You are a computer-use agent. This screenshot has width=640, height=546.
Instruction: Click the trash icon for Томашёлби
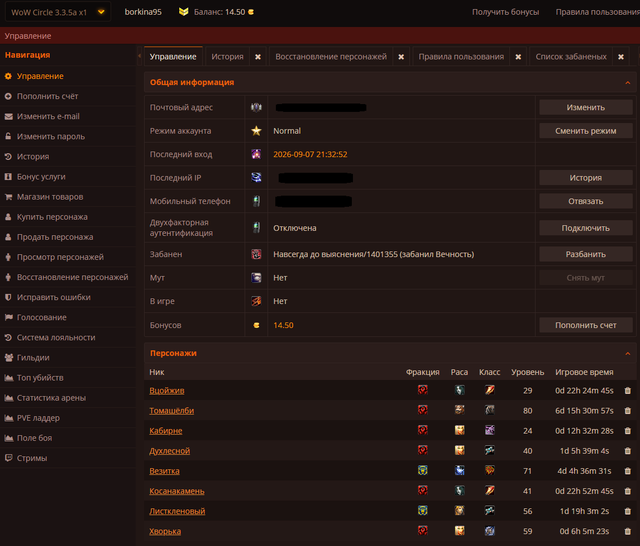628,411
